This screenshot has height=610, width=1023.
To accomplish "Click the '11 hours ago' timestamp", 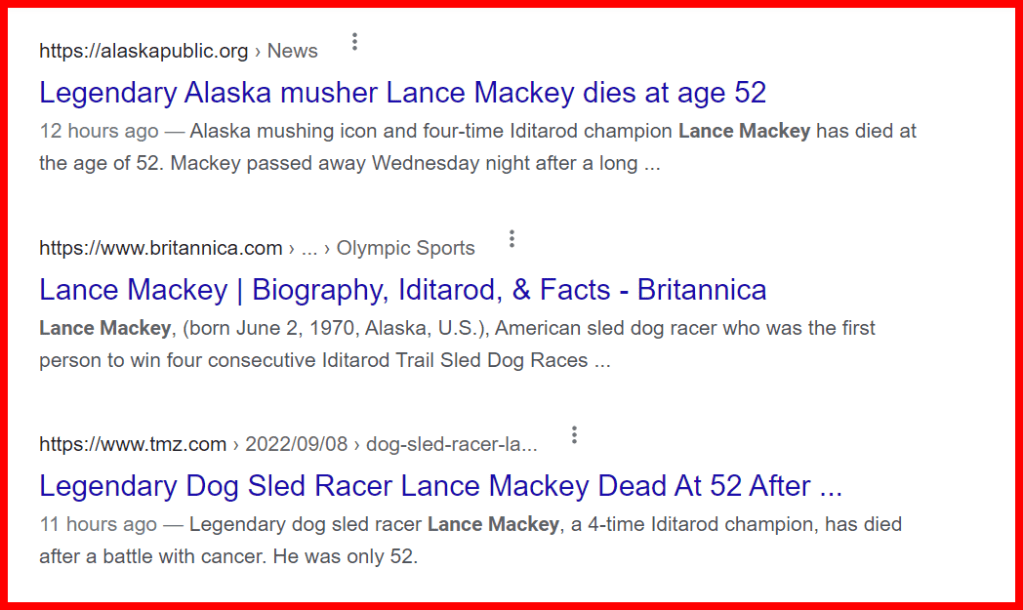I will 98,524.
